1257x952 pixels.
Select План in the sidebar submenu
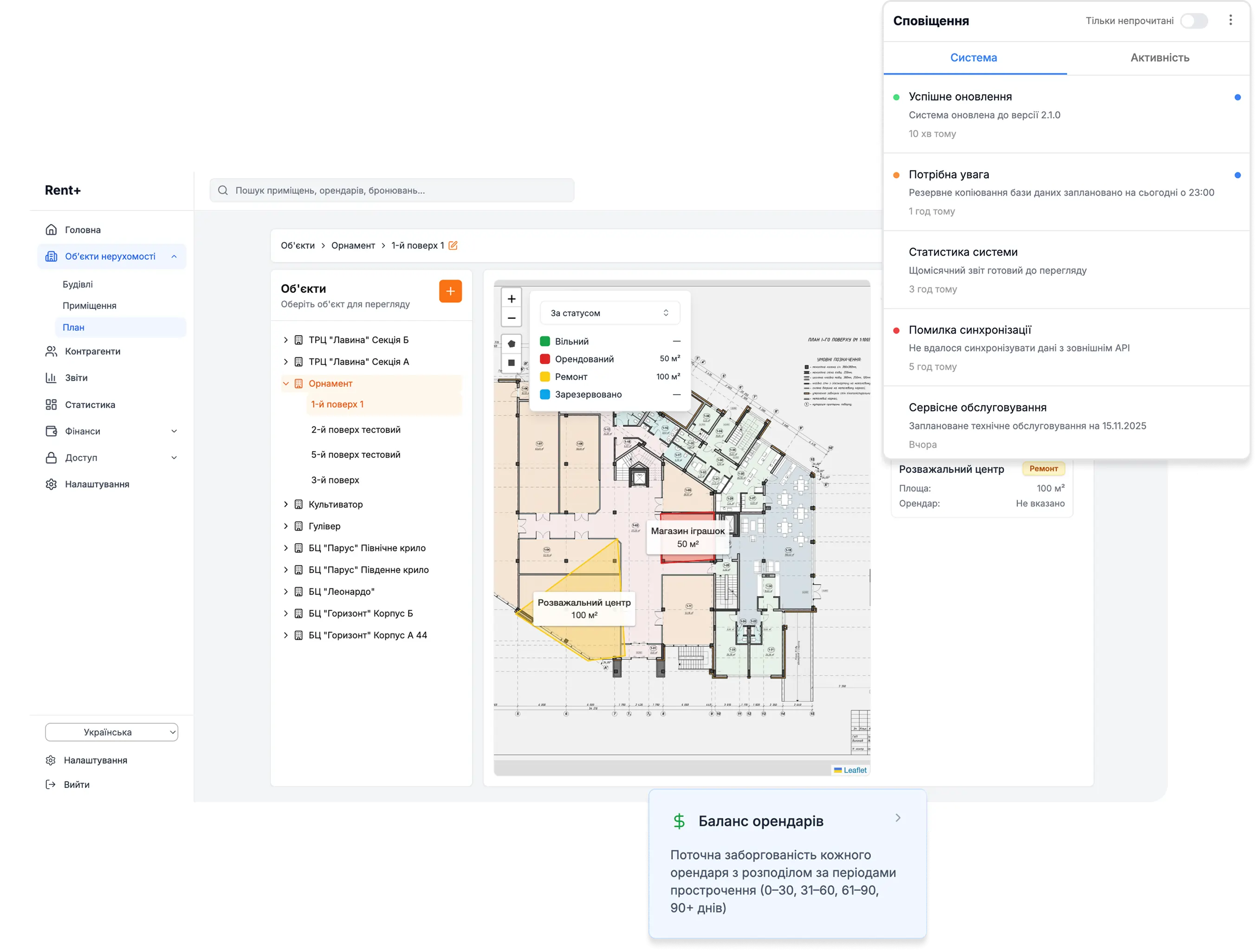(73, 327)
